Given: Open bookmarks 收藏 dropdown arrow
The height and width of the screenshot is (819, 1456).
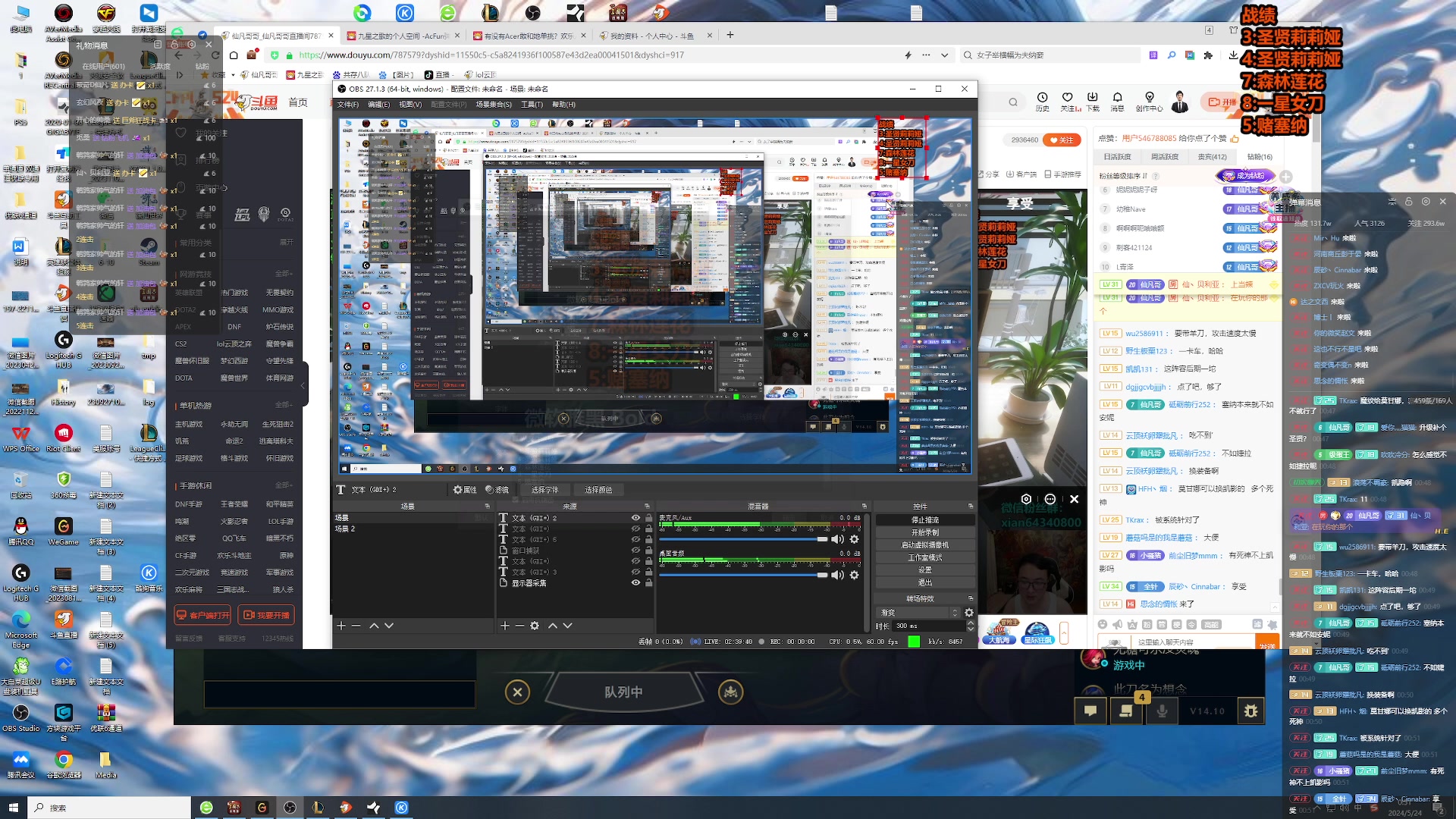Looking at the screenshot, I should [234, 74].
